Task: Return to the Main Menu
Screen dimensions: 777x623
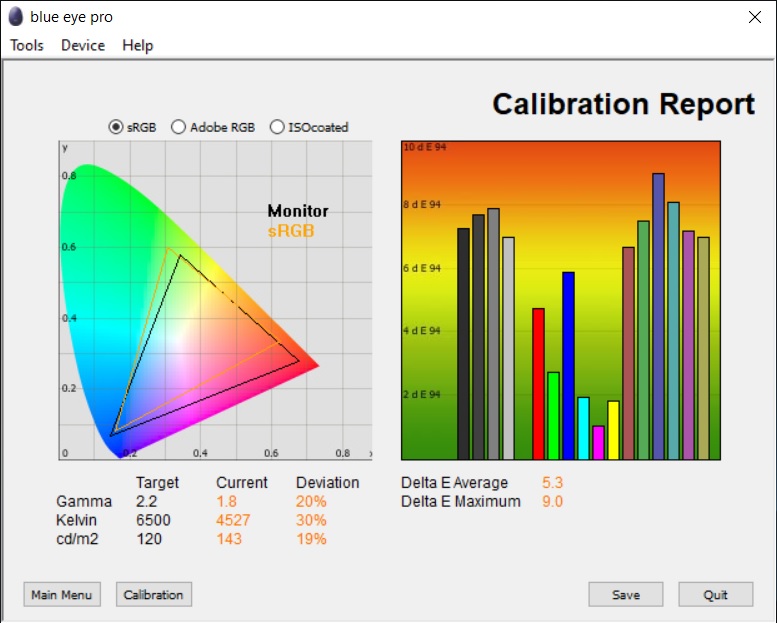Action: 62,594
